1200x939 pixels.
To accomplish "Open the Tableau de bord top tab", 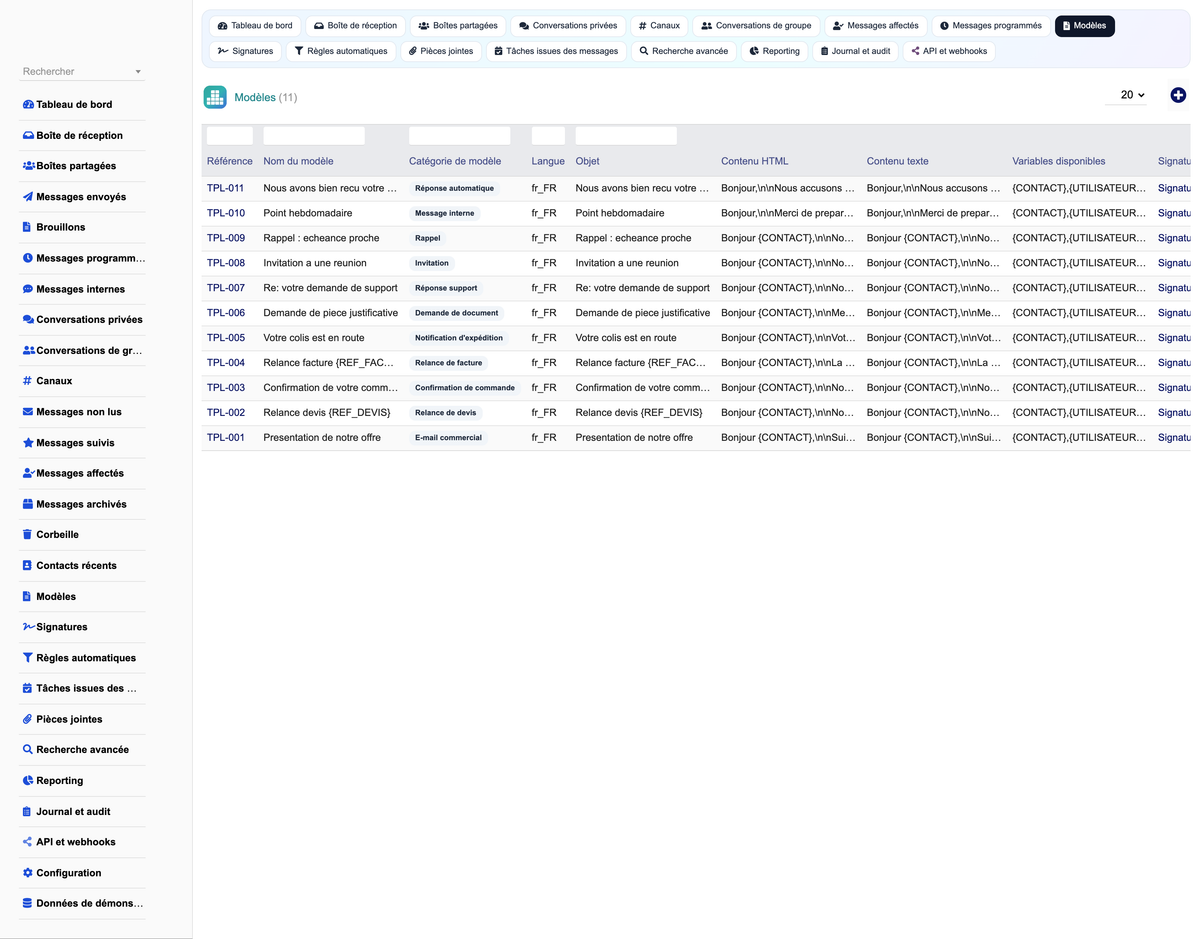I will pyautogui.click(x=255, y=26).
